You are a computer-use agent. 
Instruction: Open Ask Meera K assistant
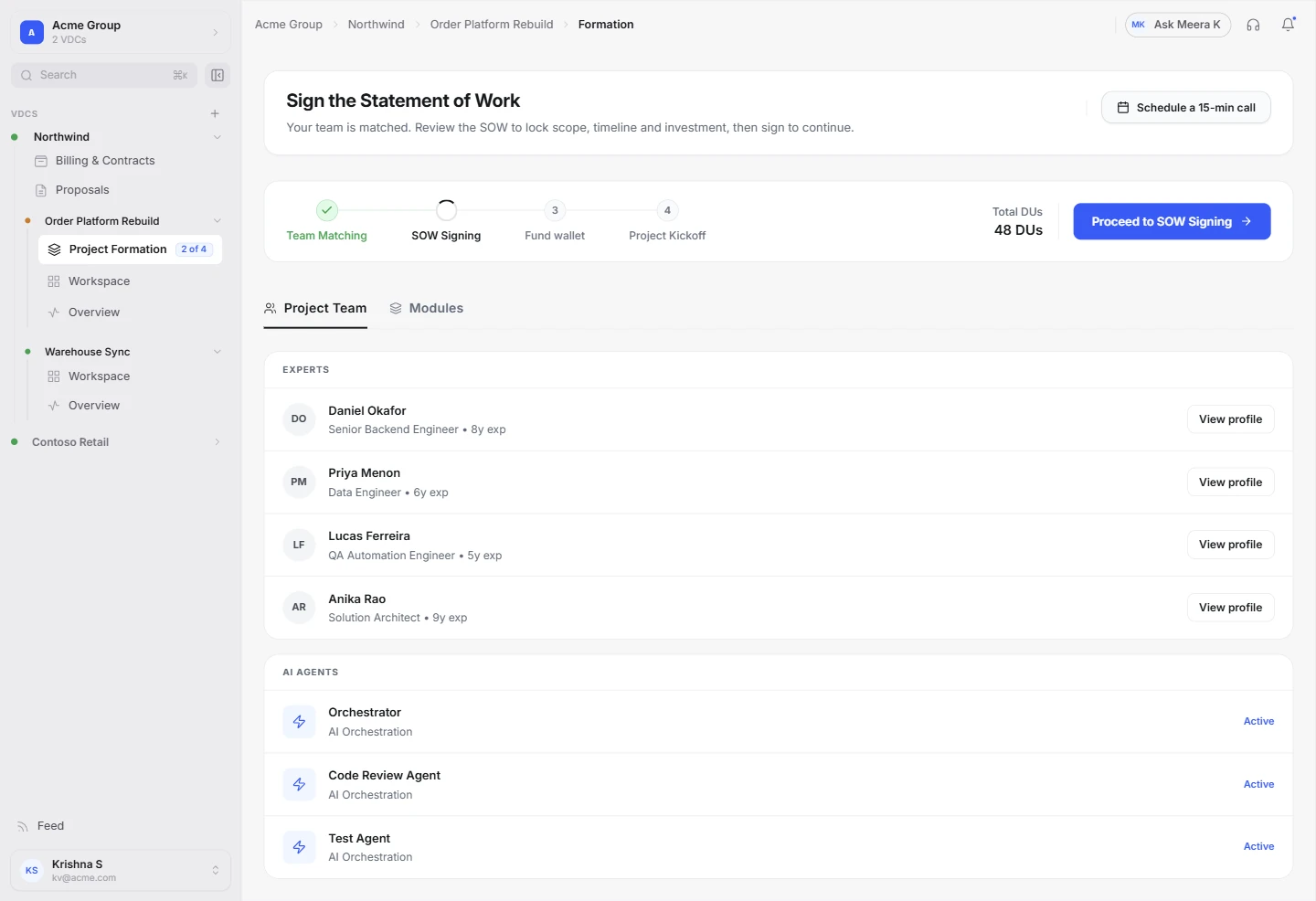(x=1178, y=25)
